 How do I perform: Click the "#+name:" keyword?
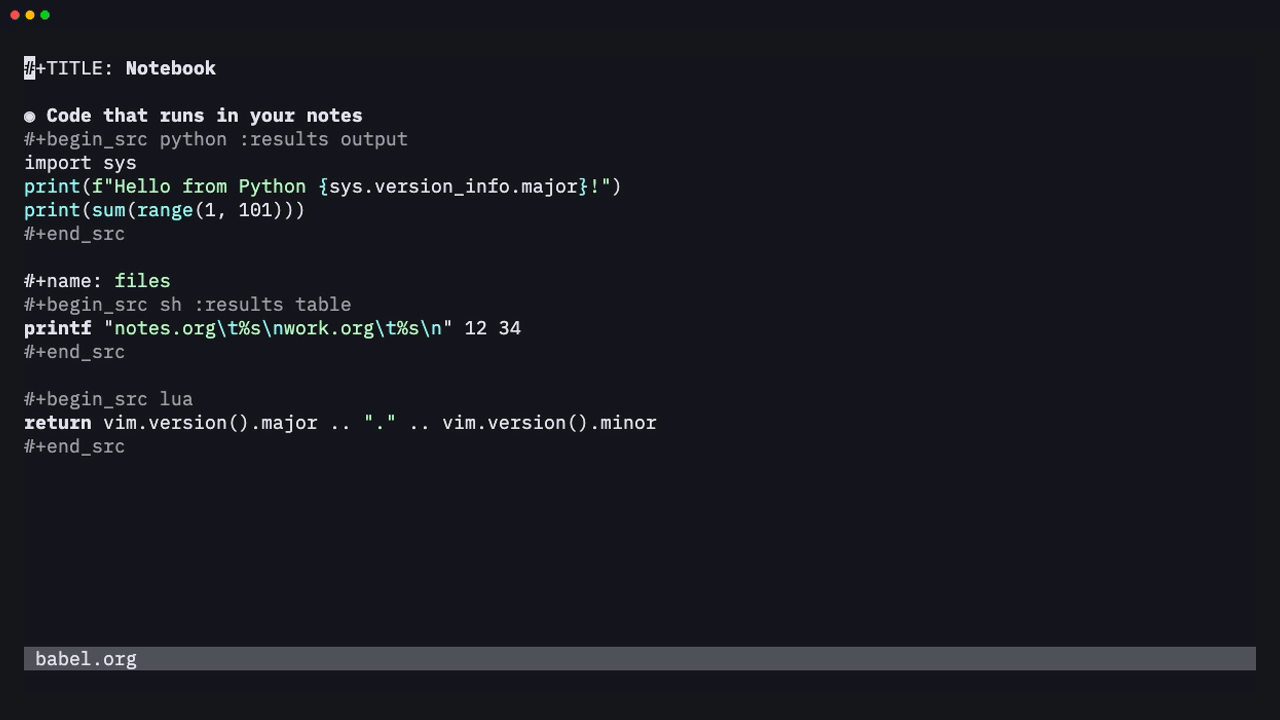(64, 281)
